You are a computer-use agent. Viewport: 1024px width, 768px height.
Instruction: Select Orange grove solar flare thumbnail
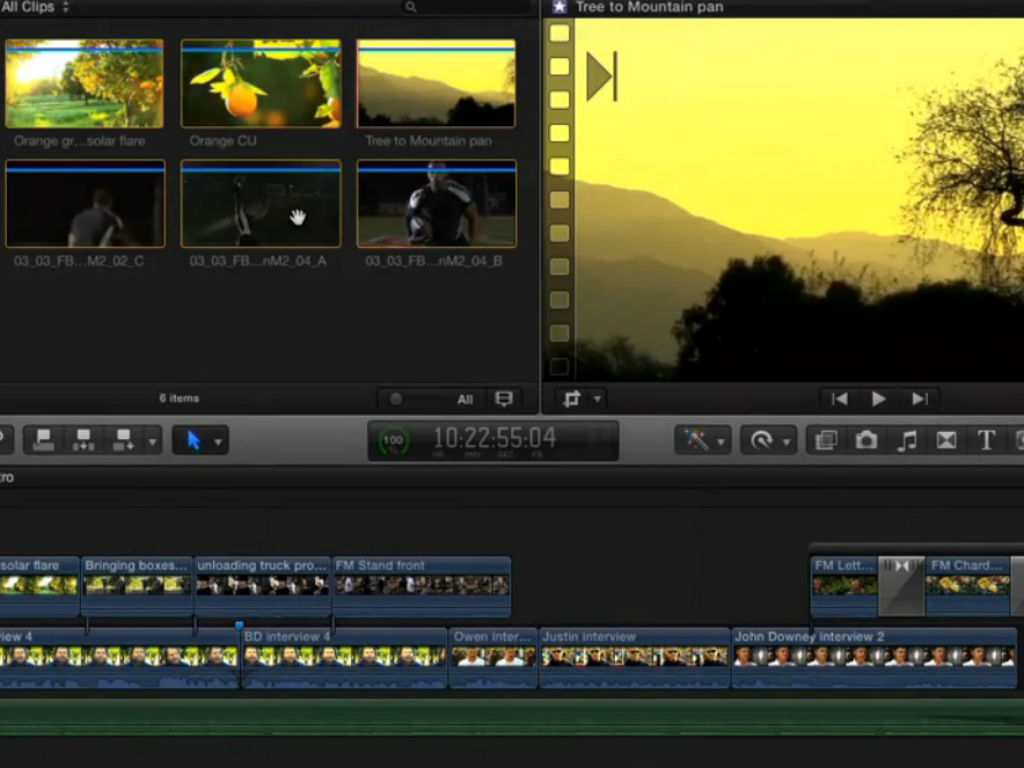coord(84,84)
